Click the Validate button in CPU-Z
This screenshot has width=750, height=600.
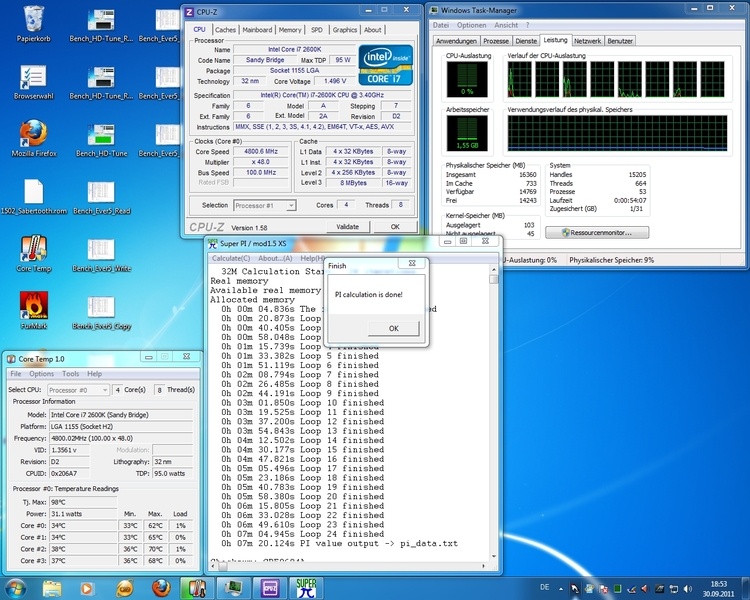(x=348, y=227)
